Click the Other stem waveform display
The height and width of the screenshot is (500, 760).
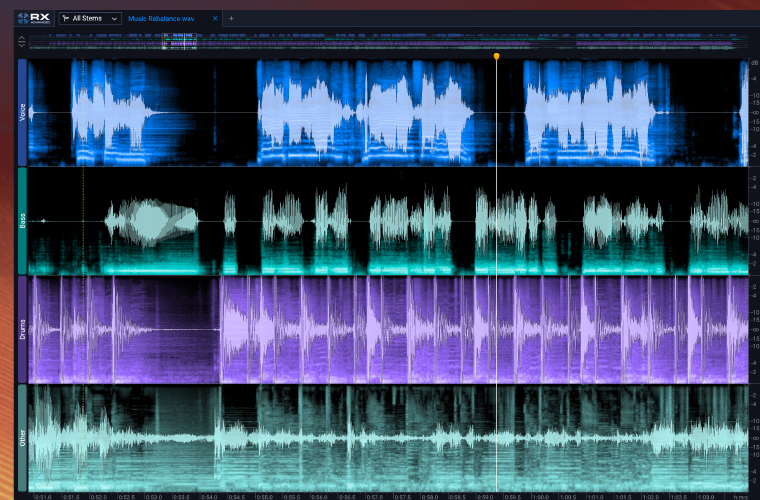380,438
